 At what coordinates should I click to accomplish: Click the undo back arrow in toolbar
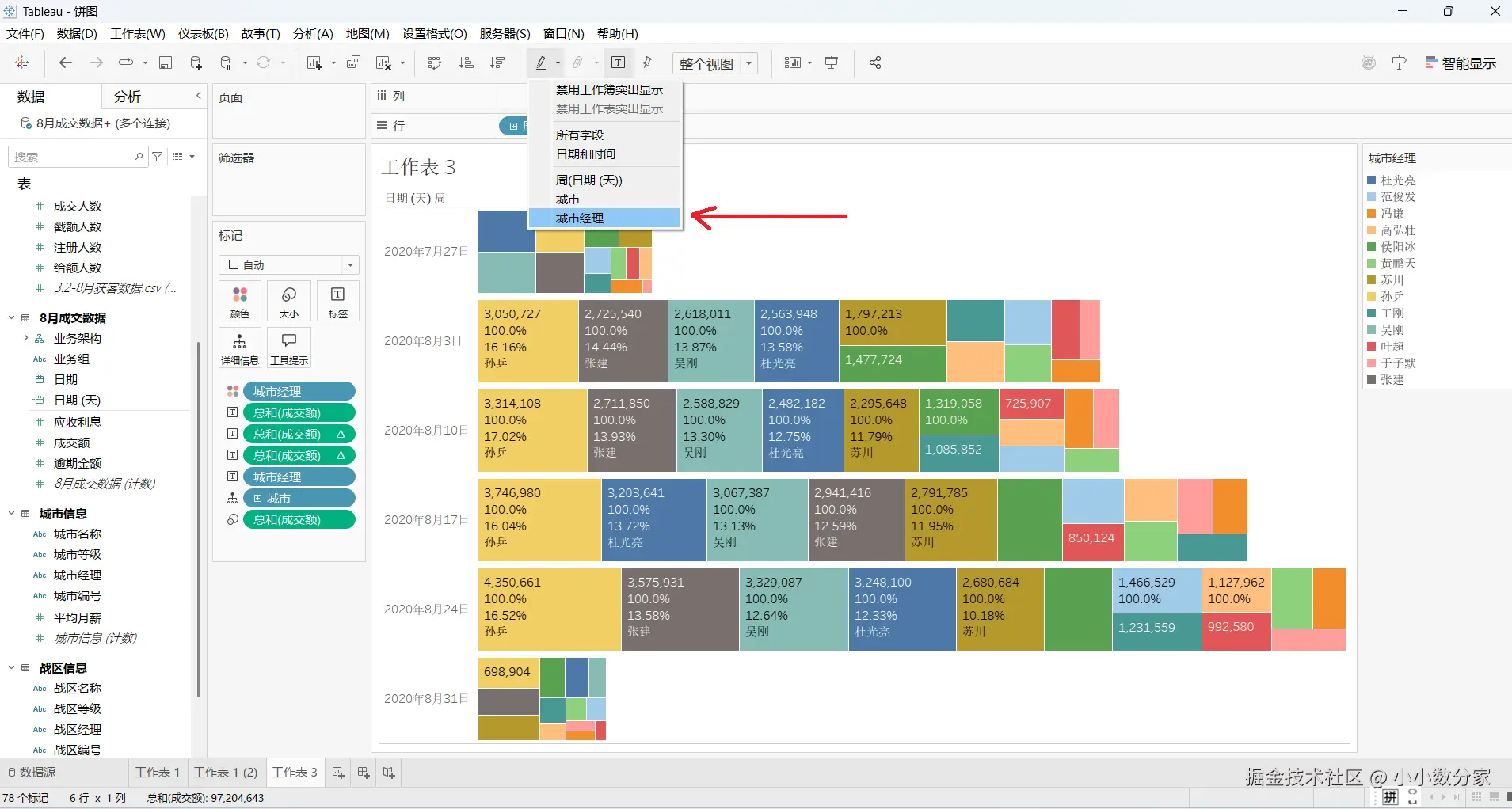(x=66, y=63)
